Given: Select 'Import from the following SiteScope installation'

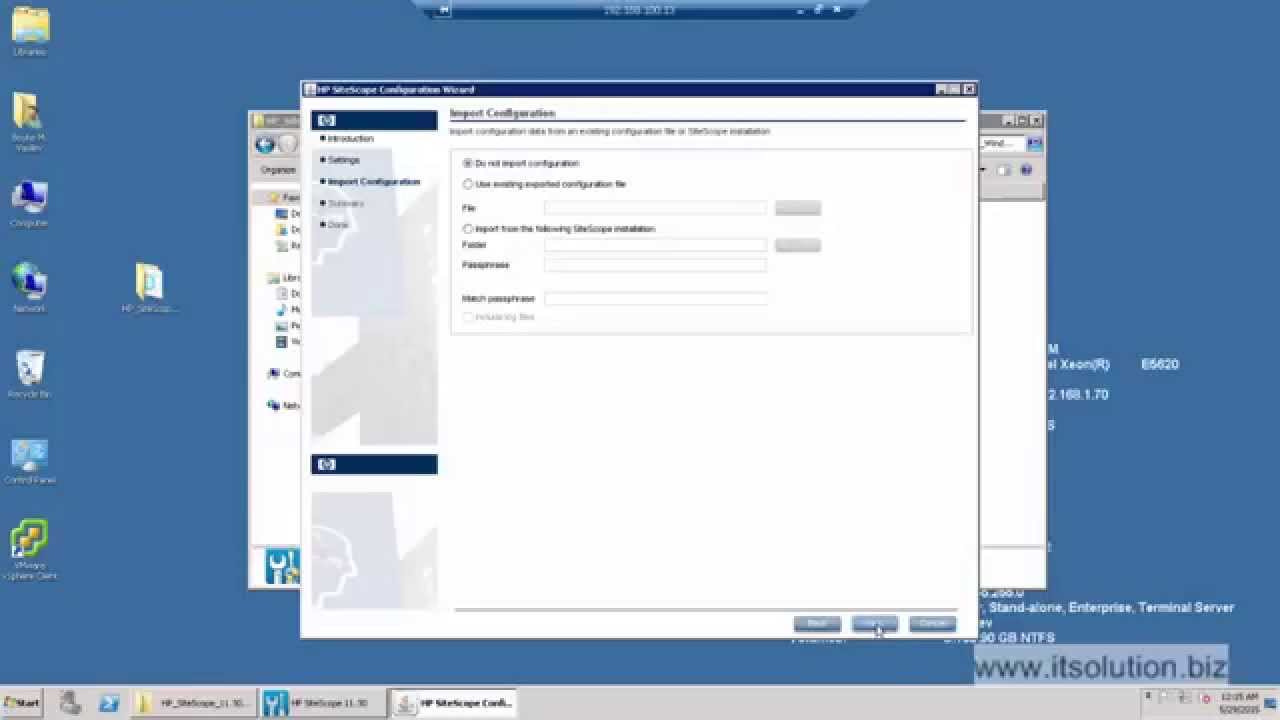Looking at the screenshot, I should [x=558, y=229].
